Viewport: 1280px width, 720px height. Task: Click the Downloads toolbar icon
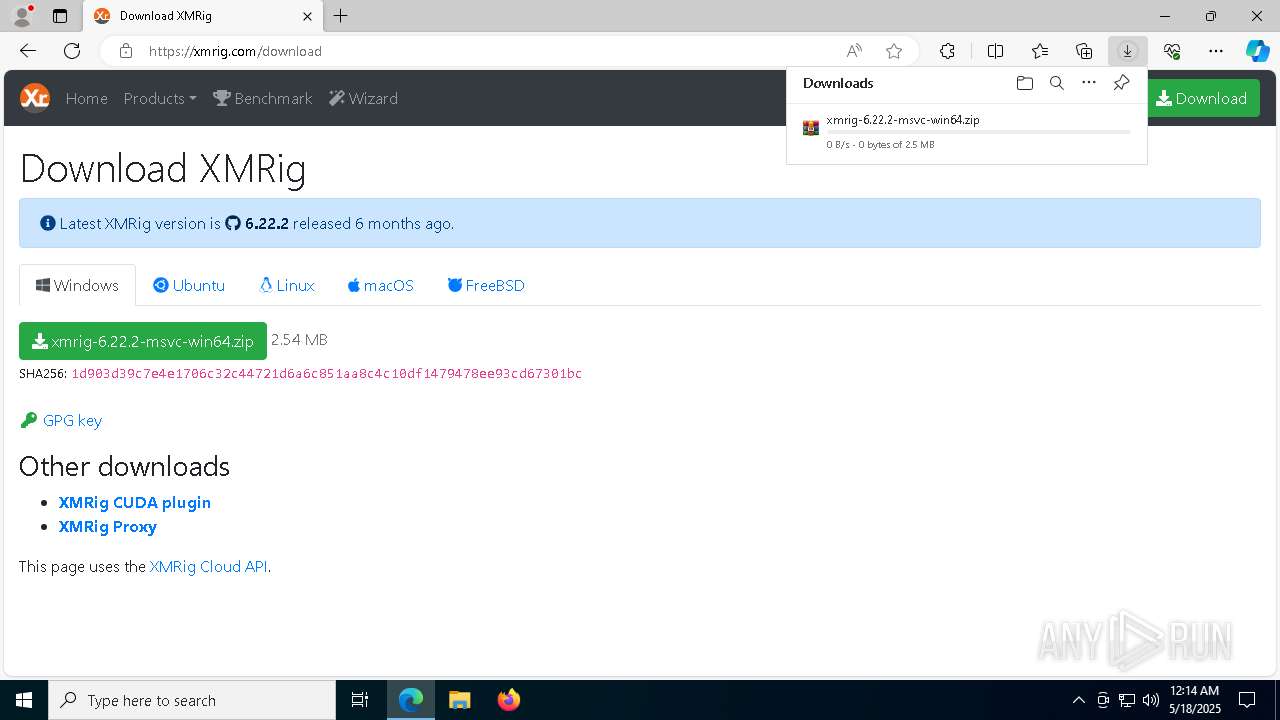point(1127,51)
